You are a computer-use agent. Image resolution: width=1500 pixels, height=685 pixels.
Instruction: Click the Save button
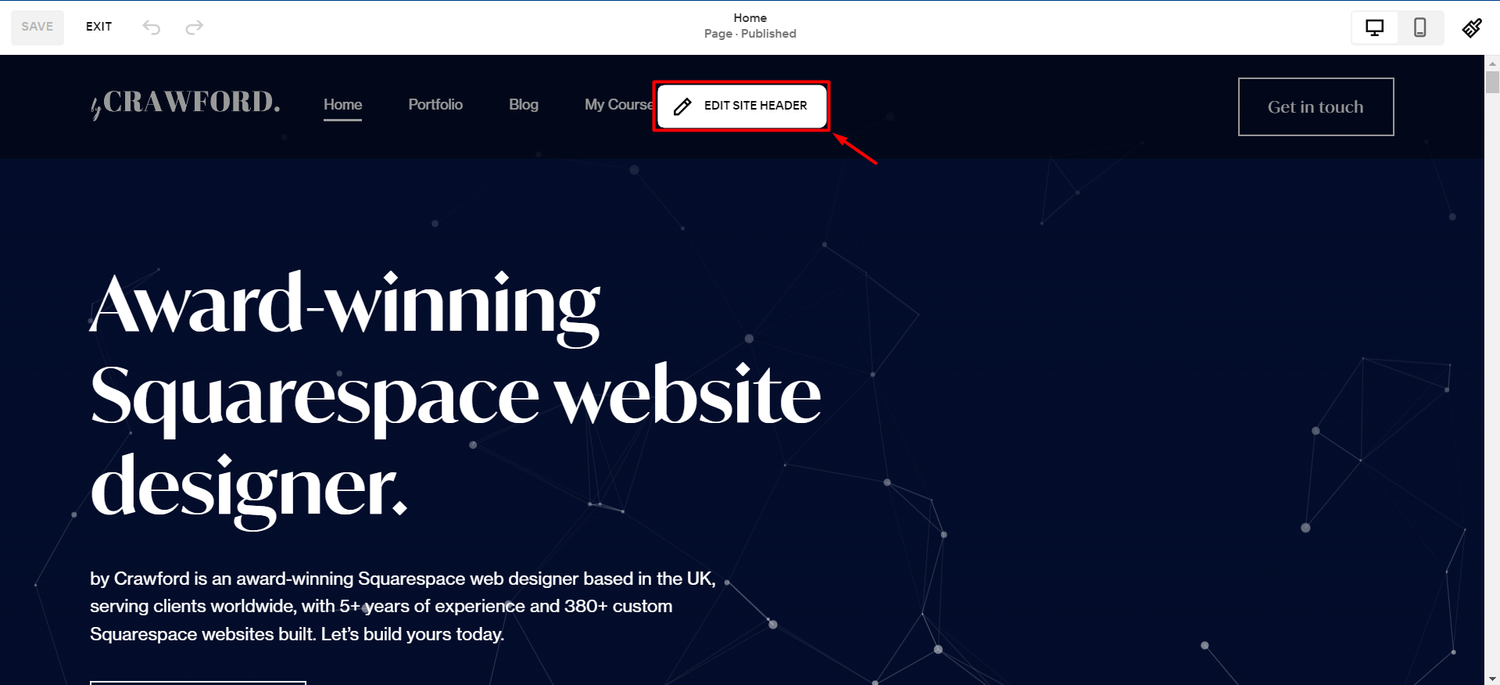point(37,27)
